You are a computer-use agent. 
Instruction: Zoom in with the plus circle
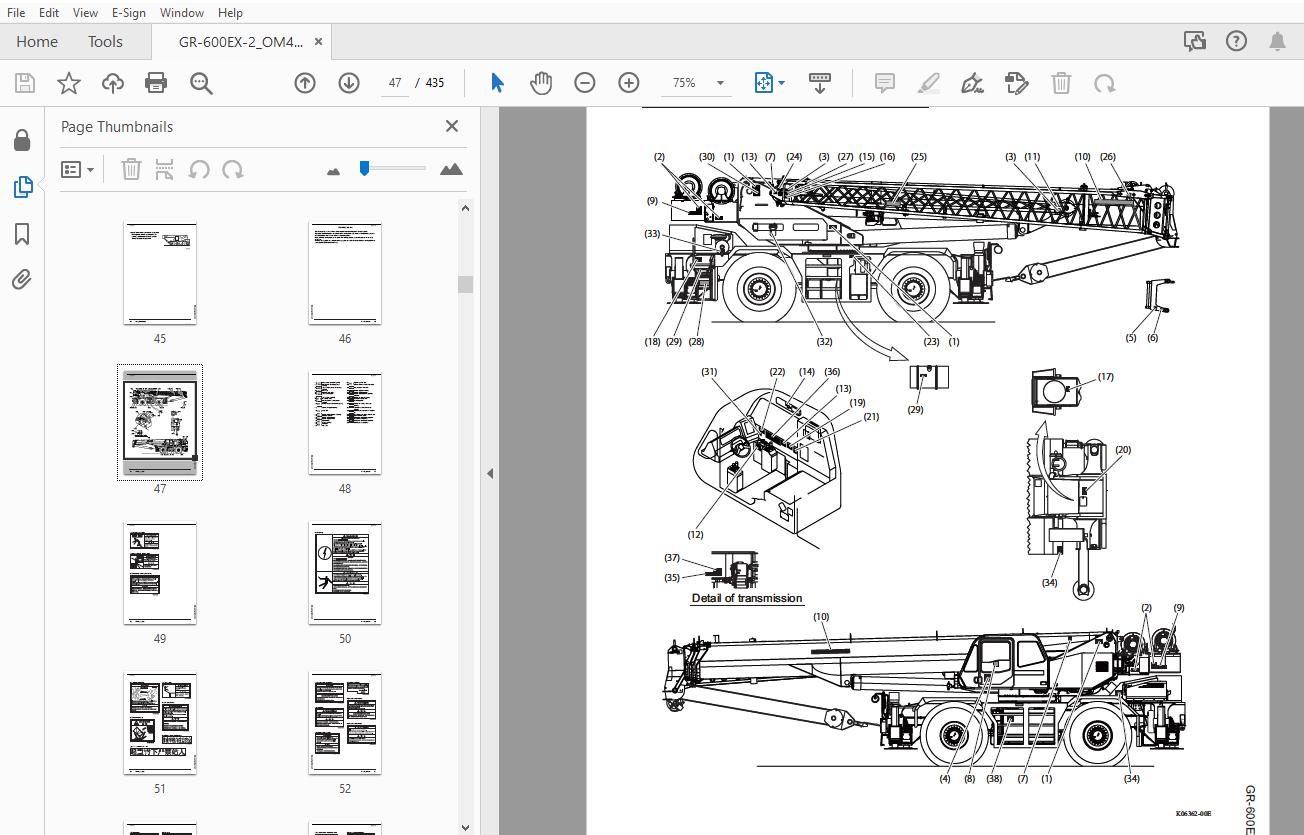click(x=628, y=83)
